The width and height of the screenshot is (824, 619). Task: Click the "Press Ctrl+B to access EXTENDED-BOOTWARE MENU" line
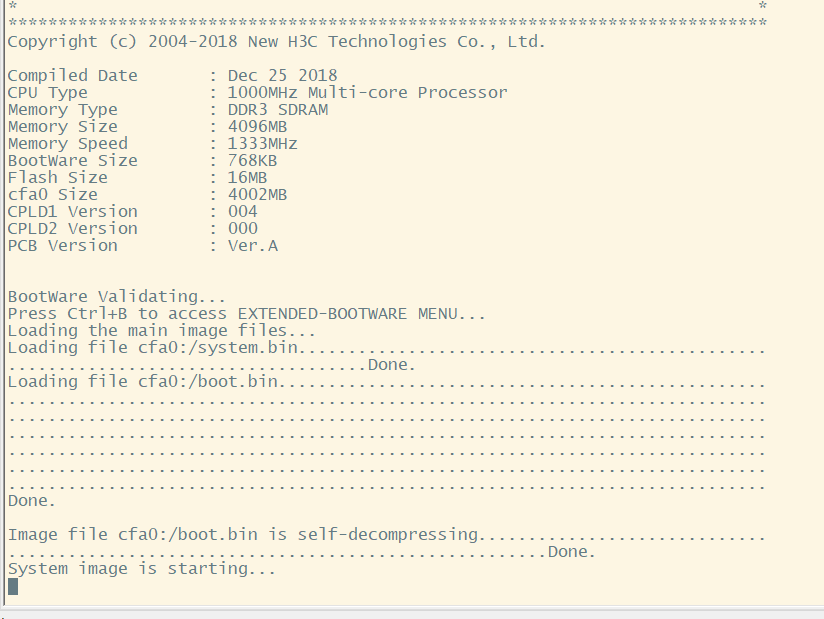246,314
